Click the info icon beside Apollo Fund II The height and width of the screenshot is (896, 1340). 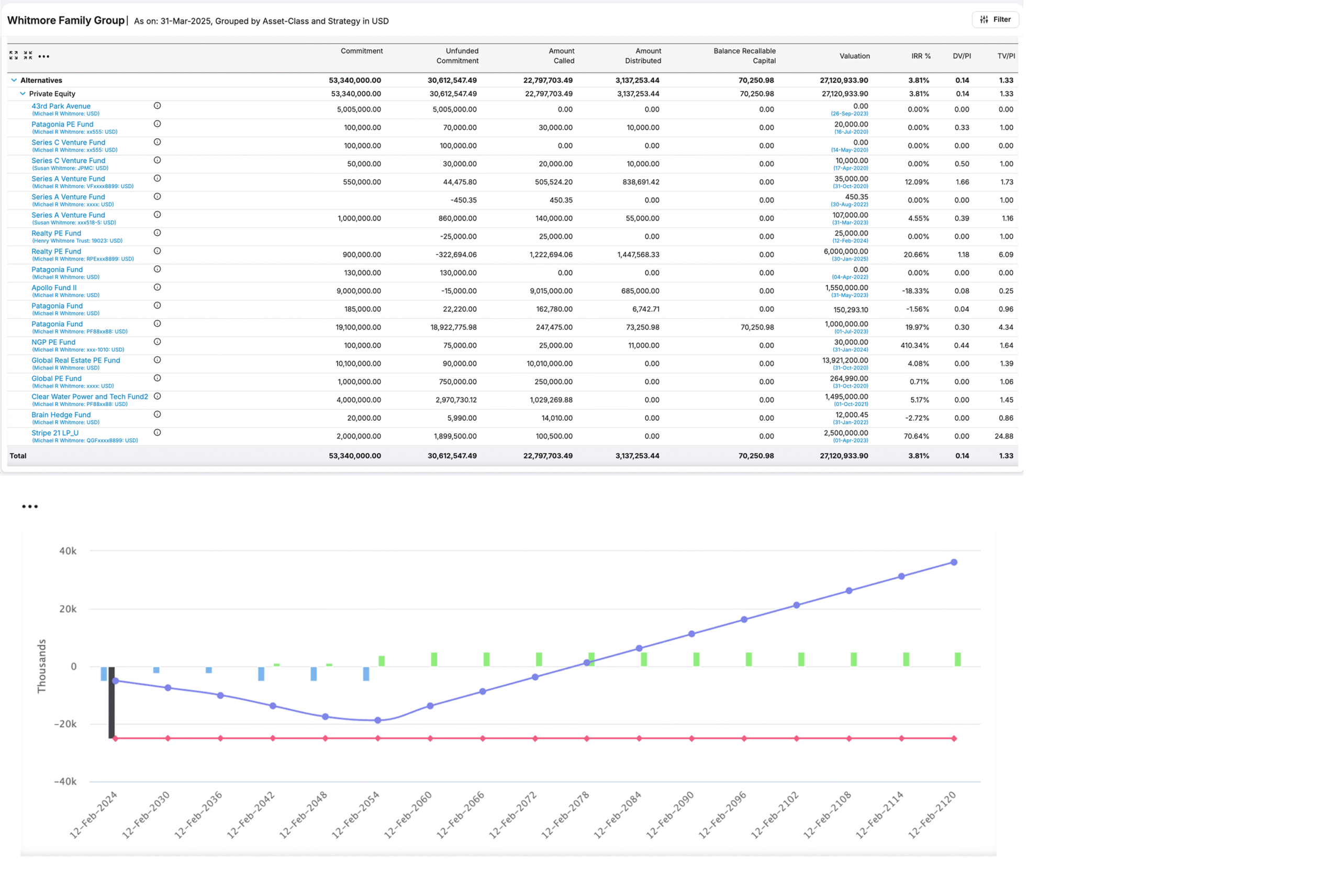point(158,287)
